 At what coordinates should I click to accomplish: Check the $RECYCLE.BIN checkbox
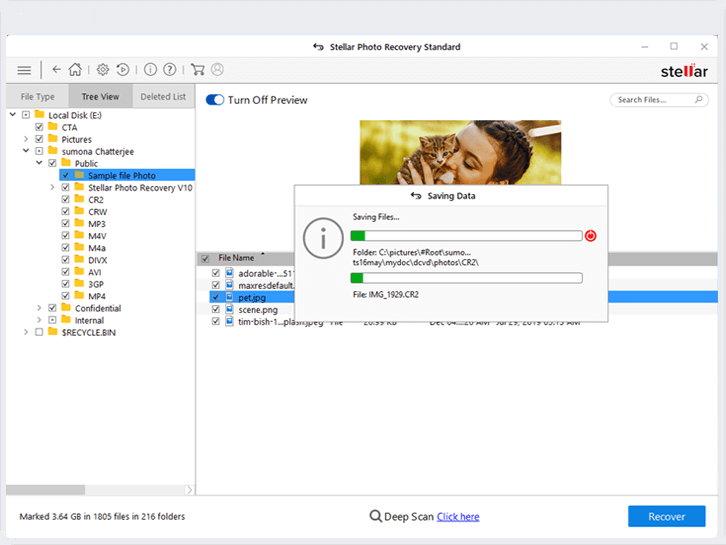[39, 332]
